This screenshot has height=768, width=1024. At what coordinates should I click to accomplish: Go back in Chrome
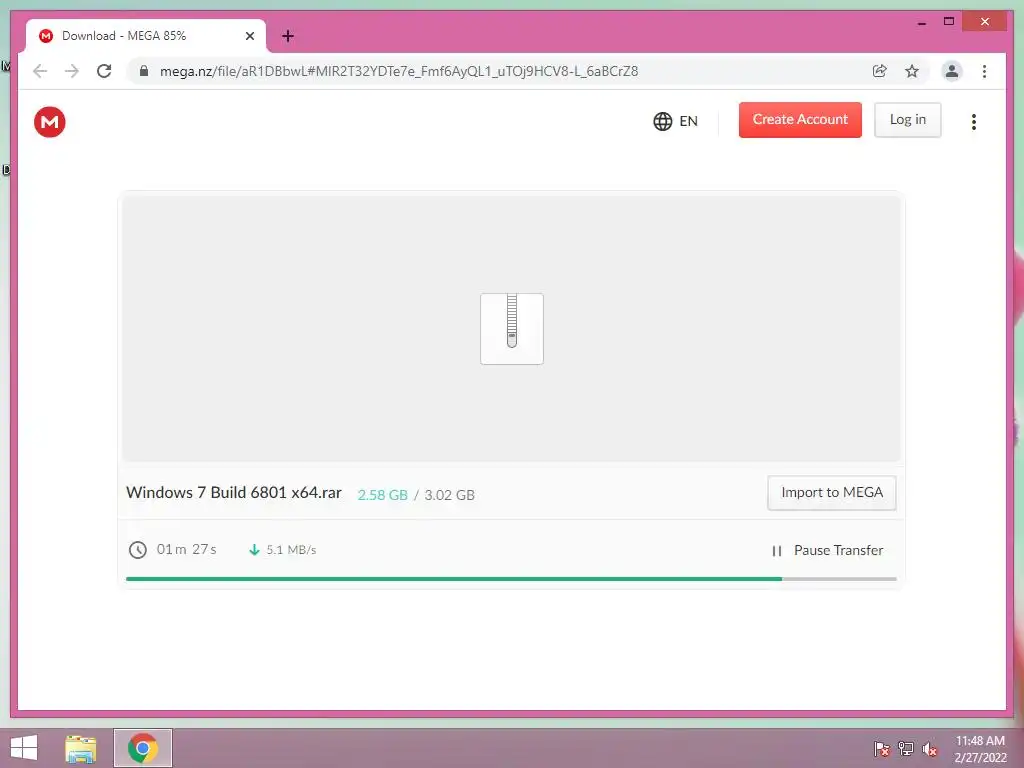click(40, 71)
